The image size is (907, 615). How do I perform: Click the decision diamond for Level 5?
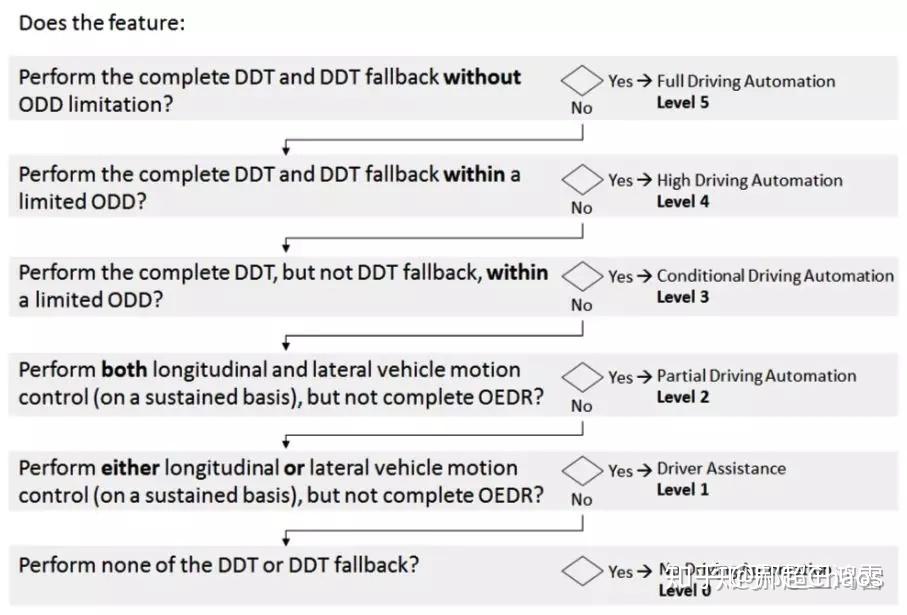(582, 80)
